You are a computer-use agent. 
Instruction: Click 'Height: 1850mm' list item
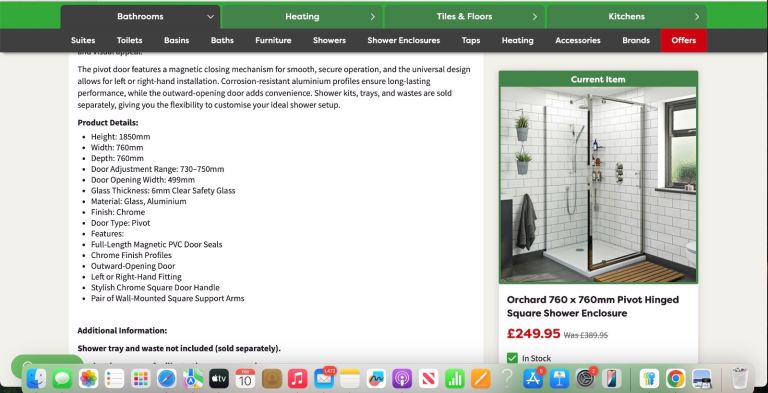[120, 137]
